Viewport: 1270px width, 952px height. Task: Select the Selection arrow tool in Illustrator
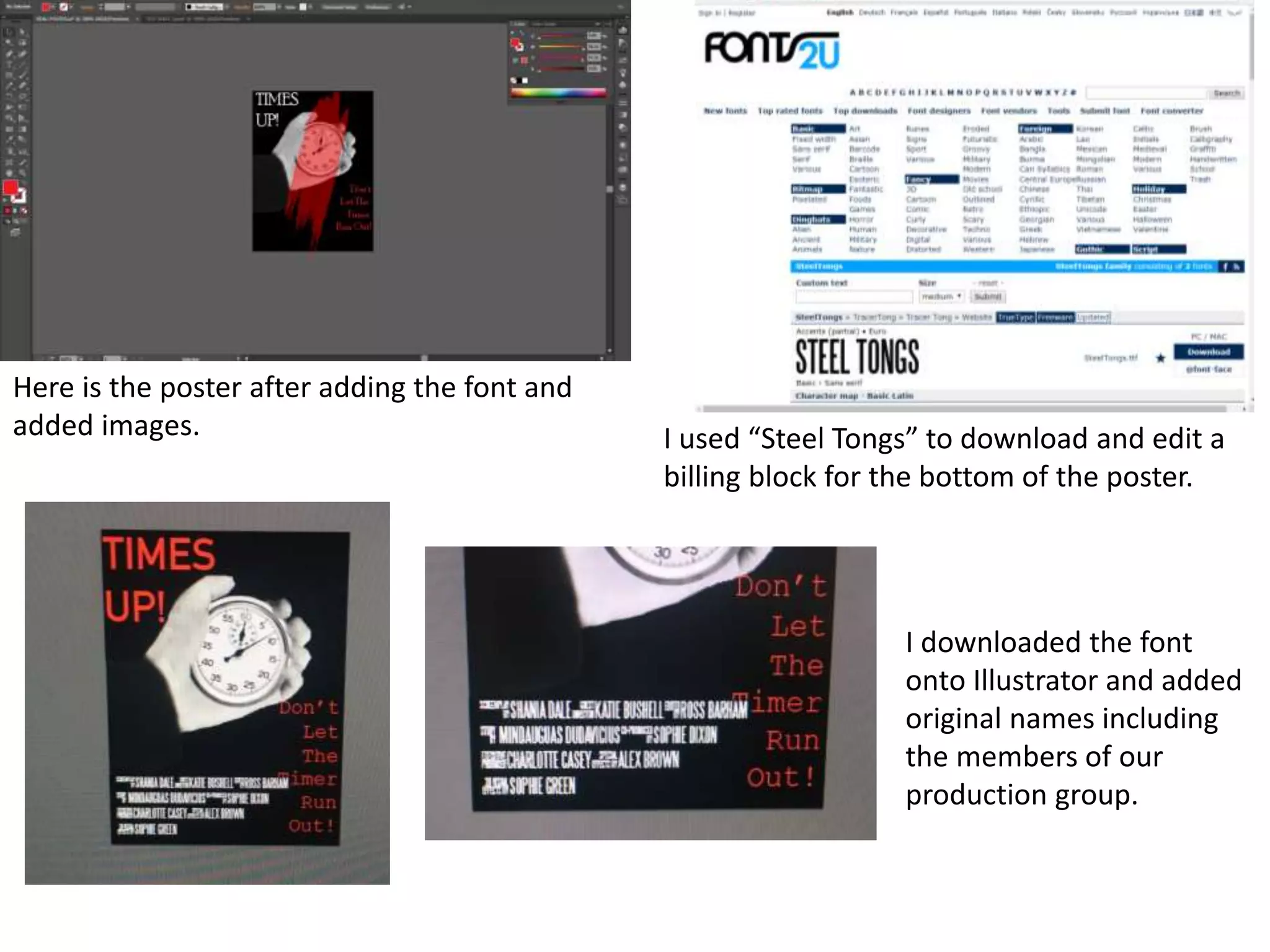(x=9, y=32)
